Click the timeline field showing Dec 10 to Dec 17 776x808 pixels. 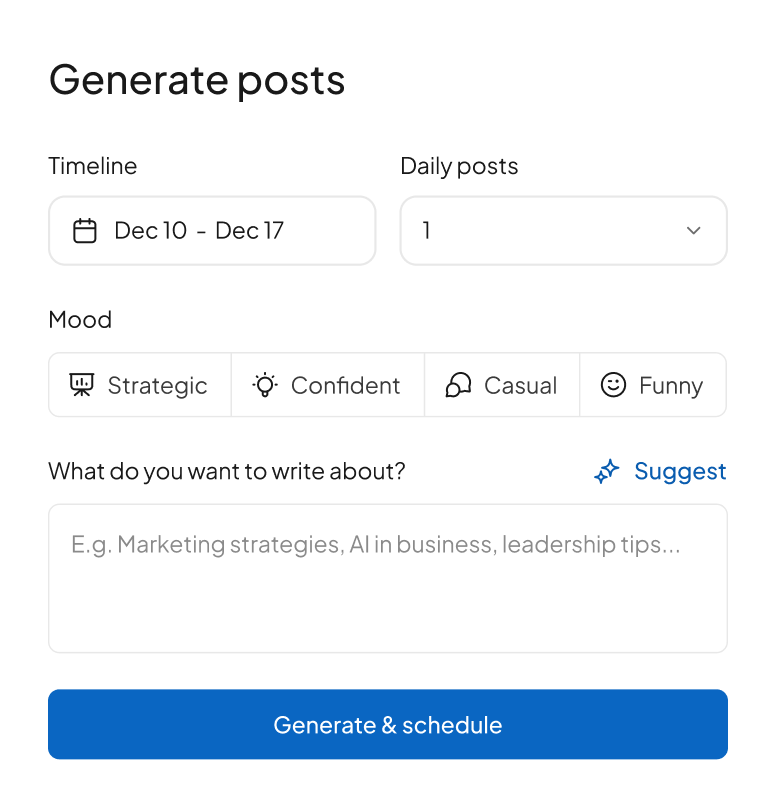click(x=212, y=231)
